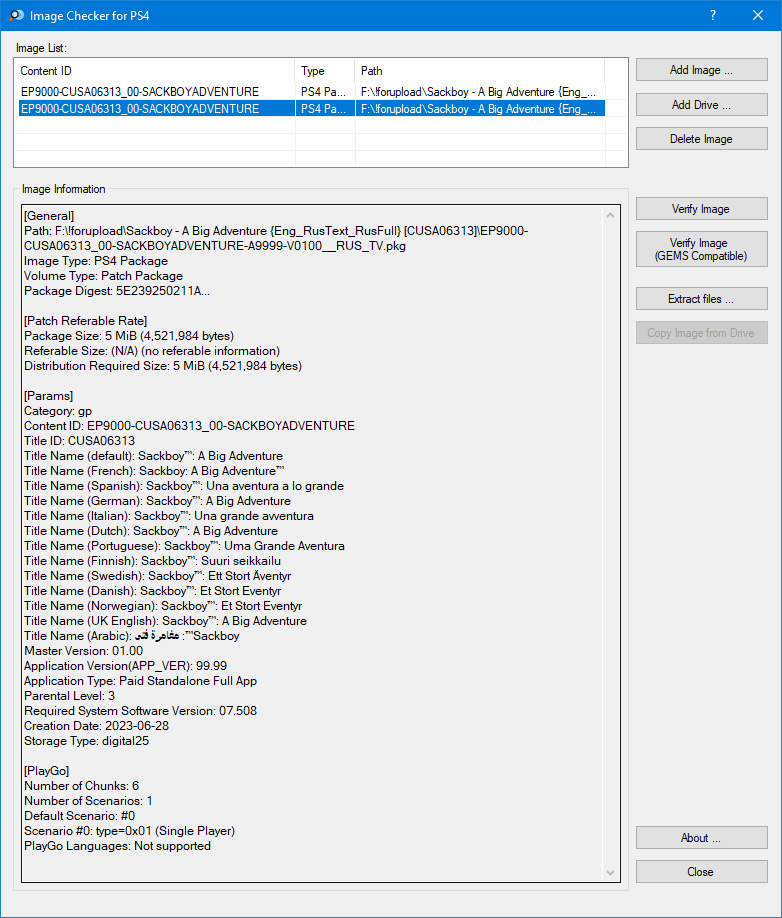
Task: Click the first row's path cell
Action: click(478, 92)
